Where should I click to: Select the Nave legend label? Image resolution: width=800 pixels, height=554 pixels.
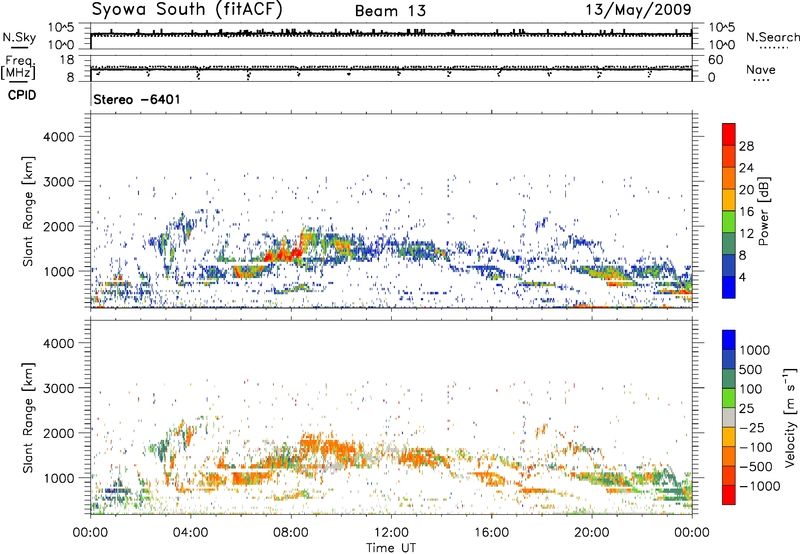(761, 70)
